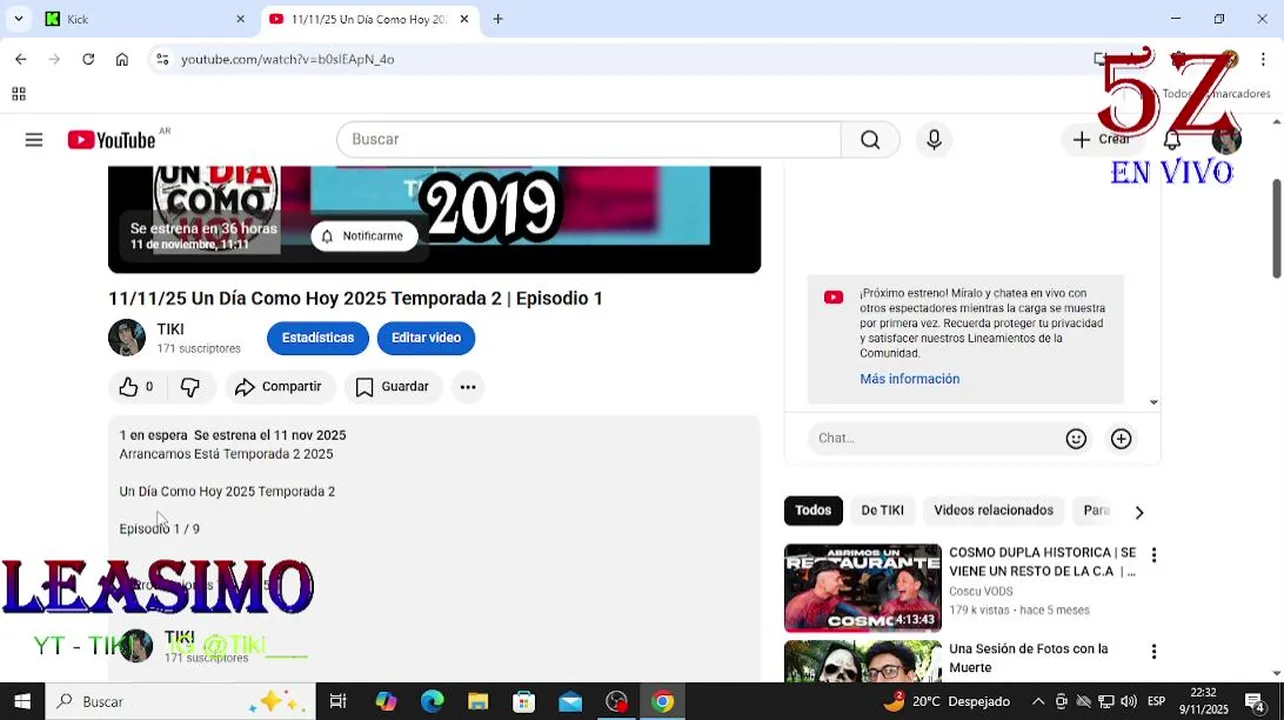1284x720 pixels.
Task: Click the search magnifier button
Action: (x=870, y=140)
